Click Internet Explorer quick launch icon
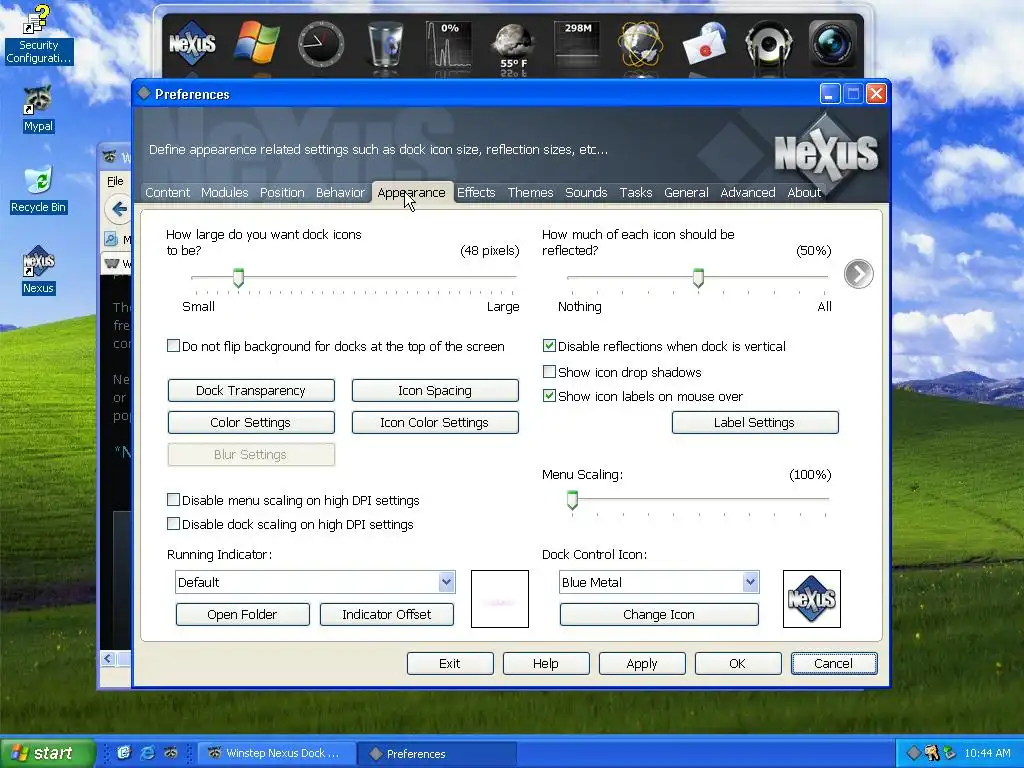The image size is (1024, 768). (x=148, y=753)
